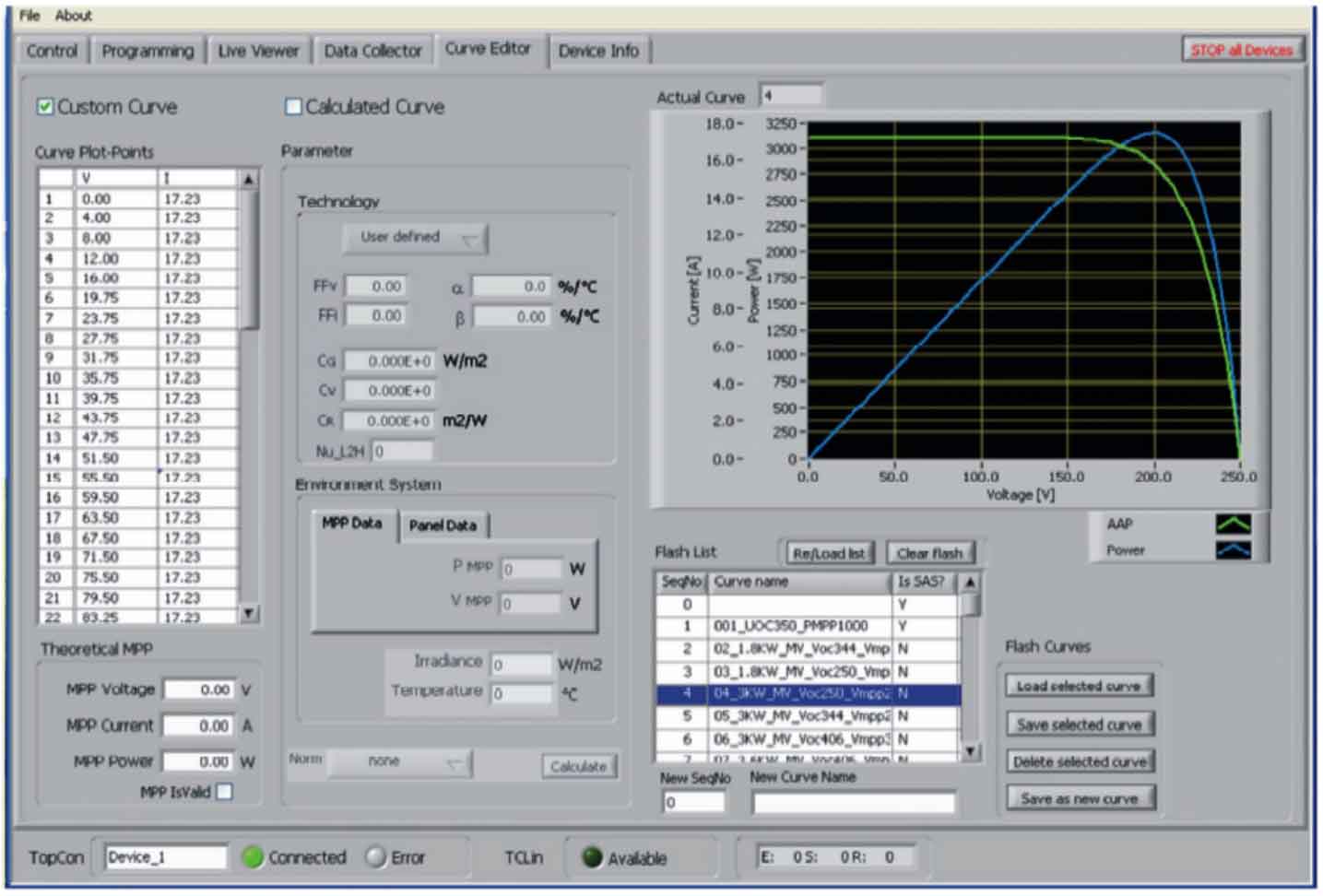Click the Power blue curve legend icon
The image size is (1323, 896).
pos(1233,549)
